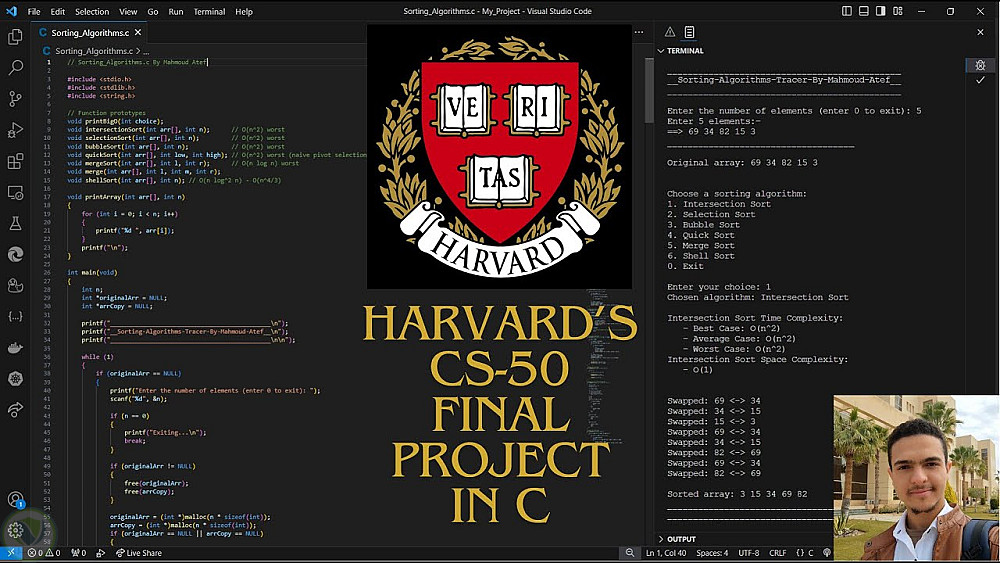Select the debug bug terminal entry
Screen dimensions: 1000x563
(x=980, y=65)
